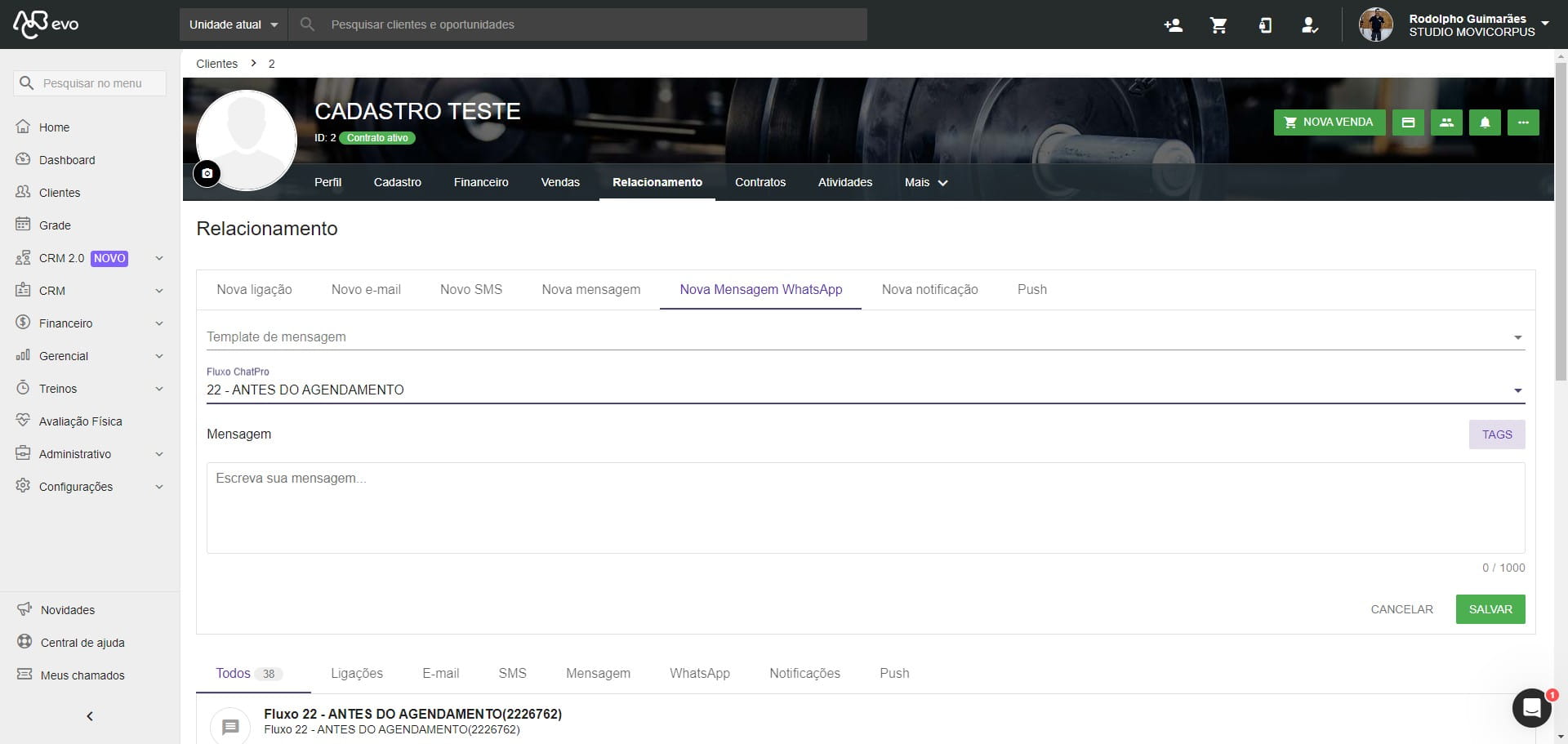Click the green people group icon button
This screenshot has width=1568, height=744.
(x=1446, y=123)
